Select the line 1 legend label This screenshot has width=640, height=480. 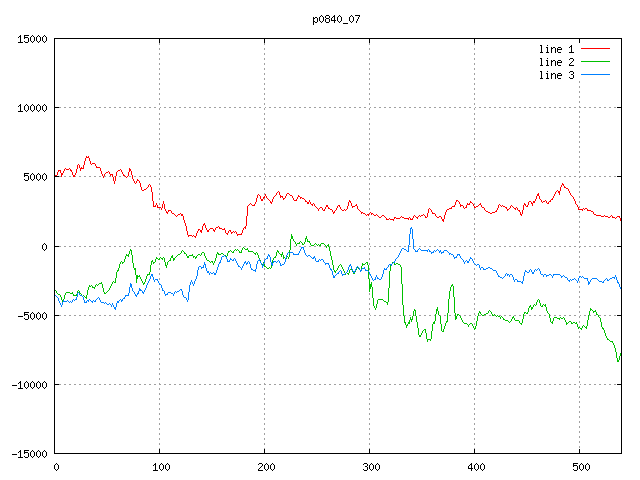(556, 49)
